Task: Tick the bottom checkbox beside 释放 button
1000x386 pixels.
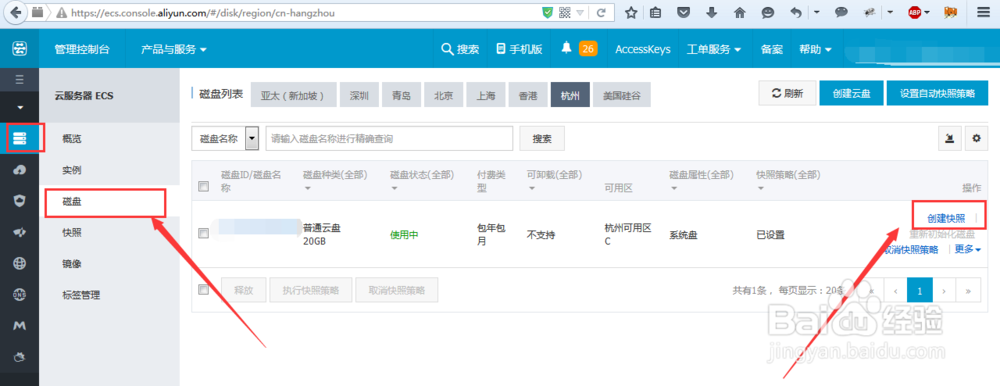Action: point(203,289)
